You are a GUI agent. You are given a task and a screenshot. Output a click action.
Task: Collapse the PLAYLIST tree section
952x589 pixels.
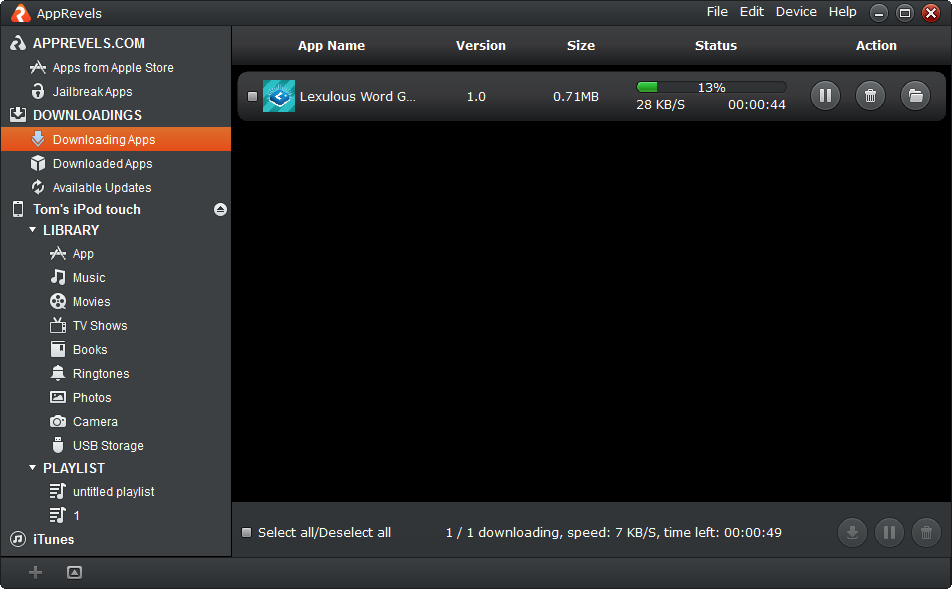coord(33,468)
